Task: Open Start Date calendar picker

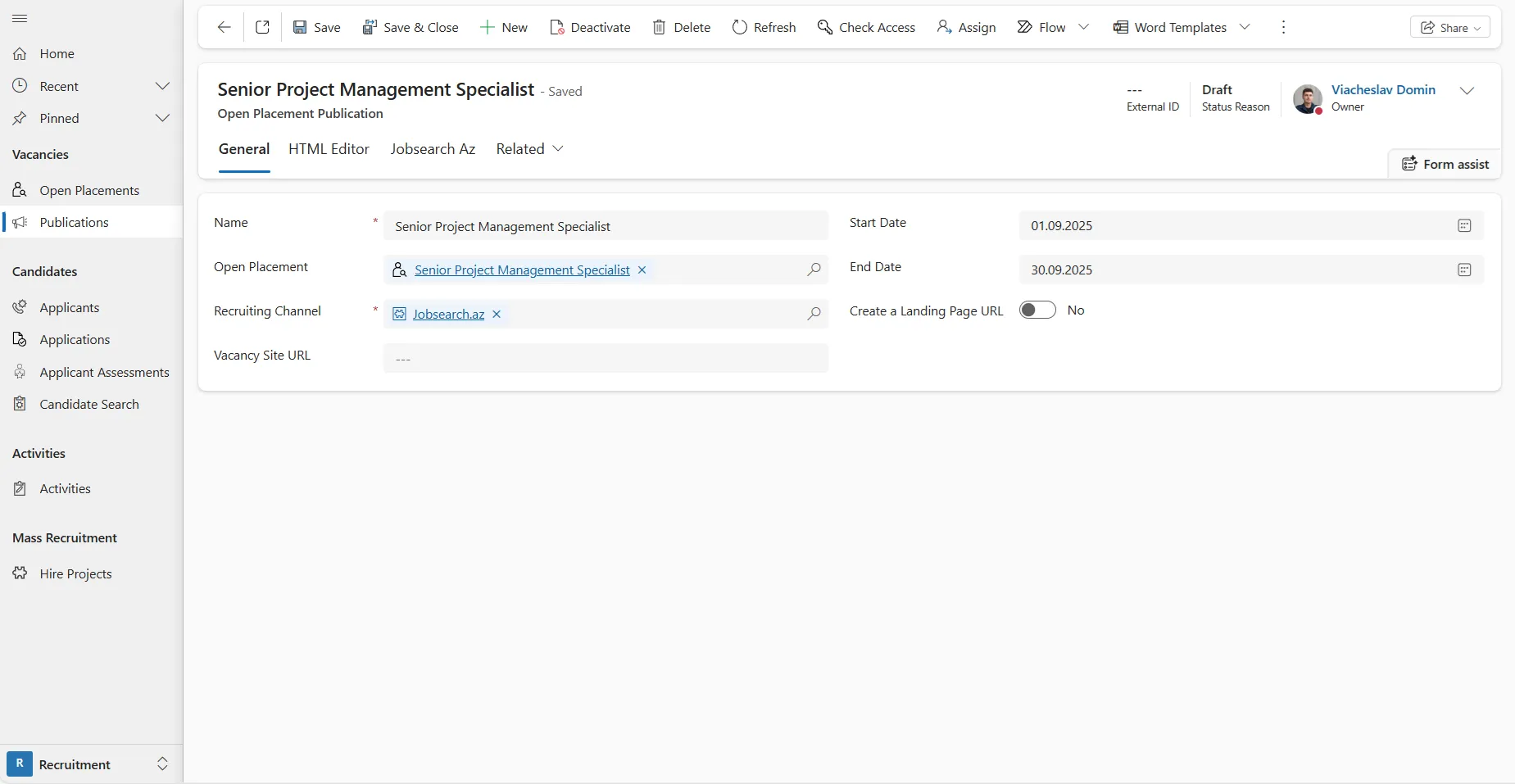Action: (1464, 226)
